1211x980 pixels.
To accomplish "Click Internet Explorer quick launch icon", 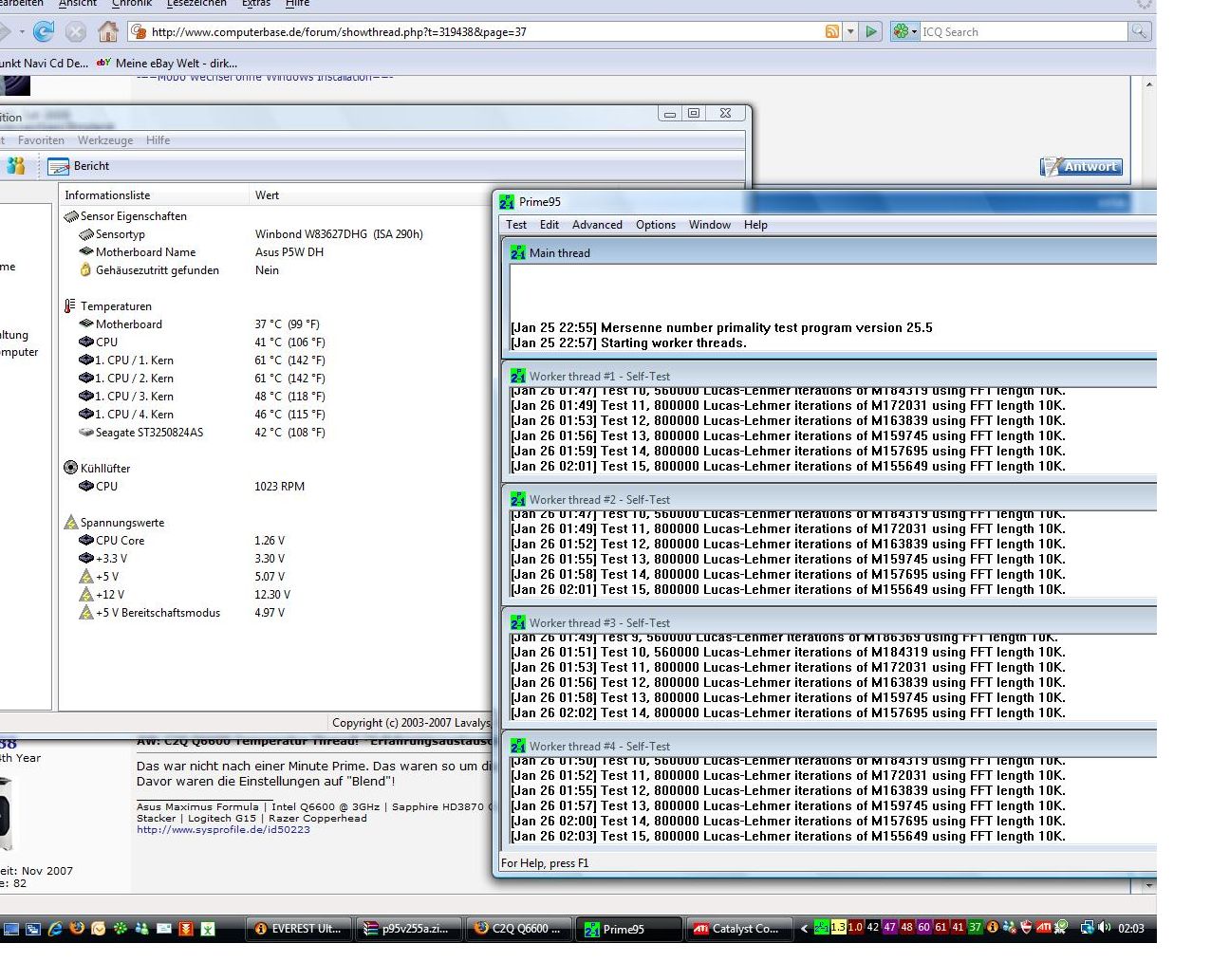I will click(x=55, y=929).
